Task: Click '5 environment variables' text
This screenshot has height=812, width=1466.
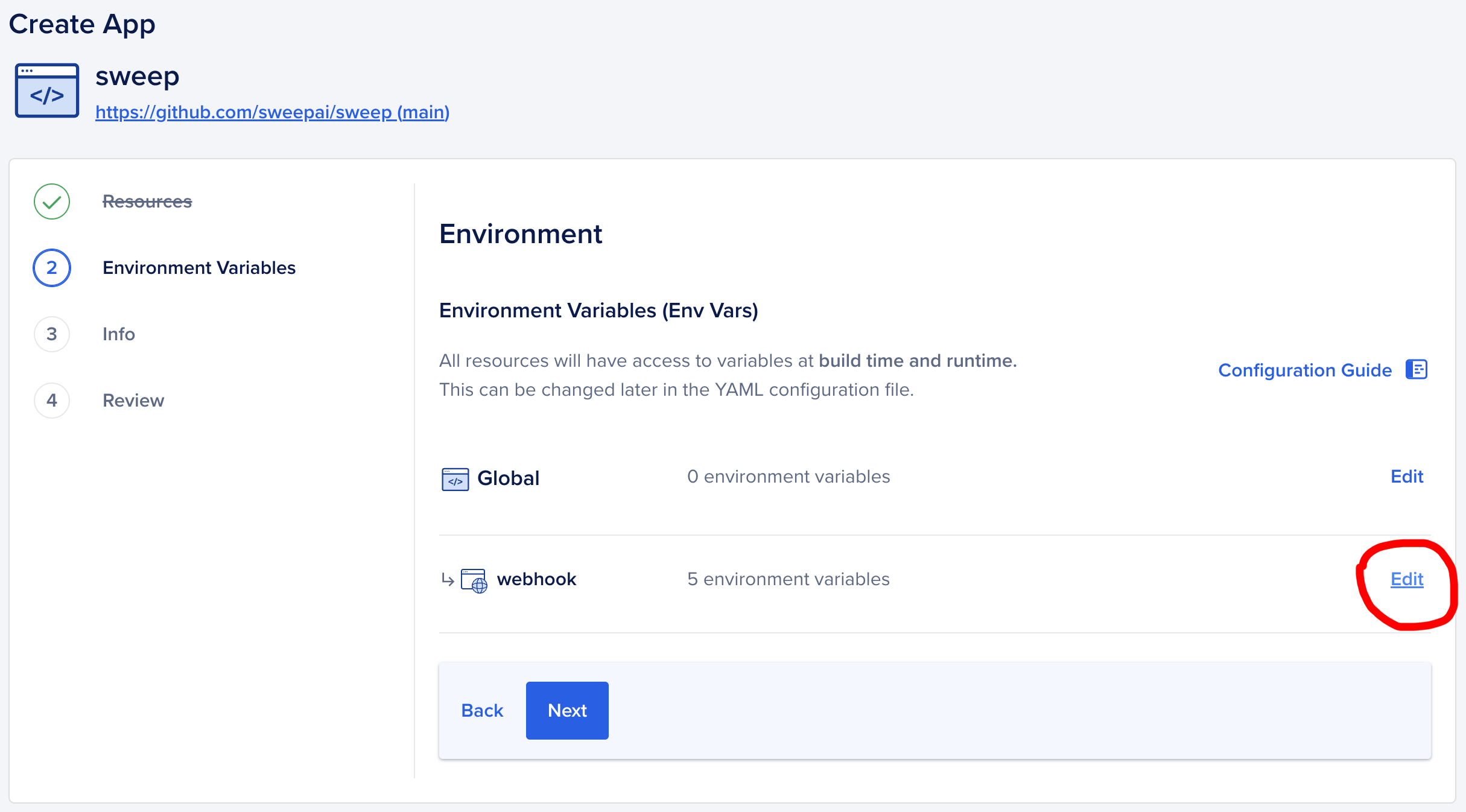Action: [789, 579]
